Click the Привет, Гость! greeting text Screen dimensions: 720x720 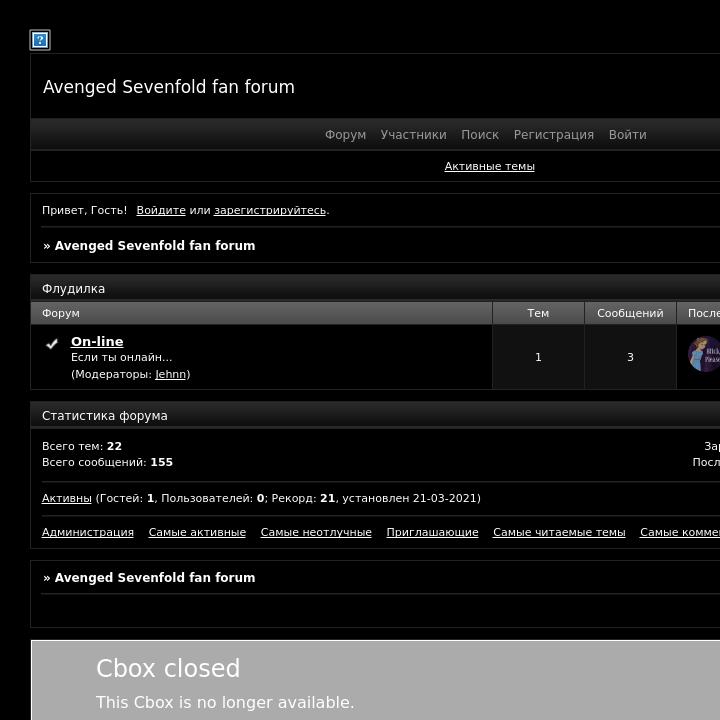pos(84,210)
